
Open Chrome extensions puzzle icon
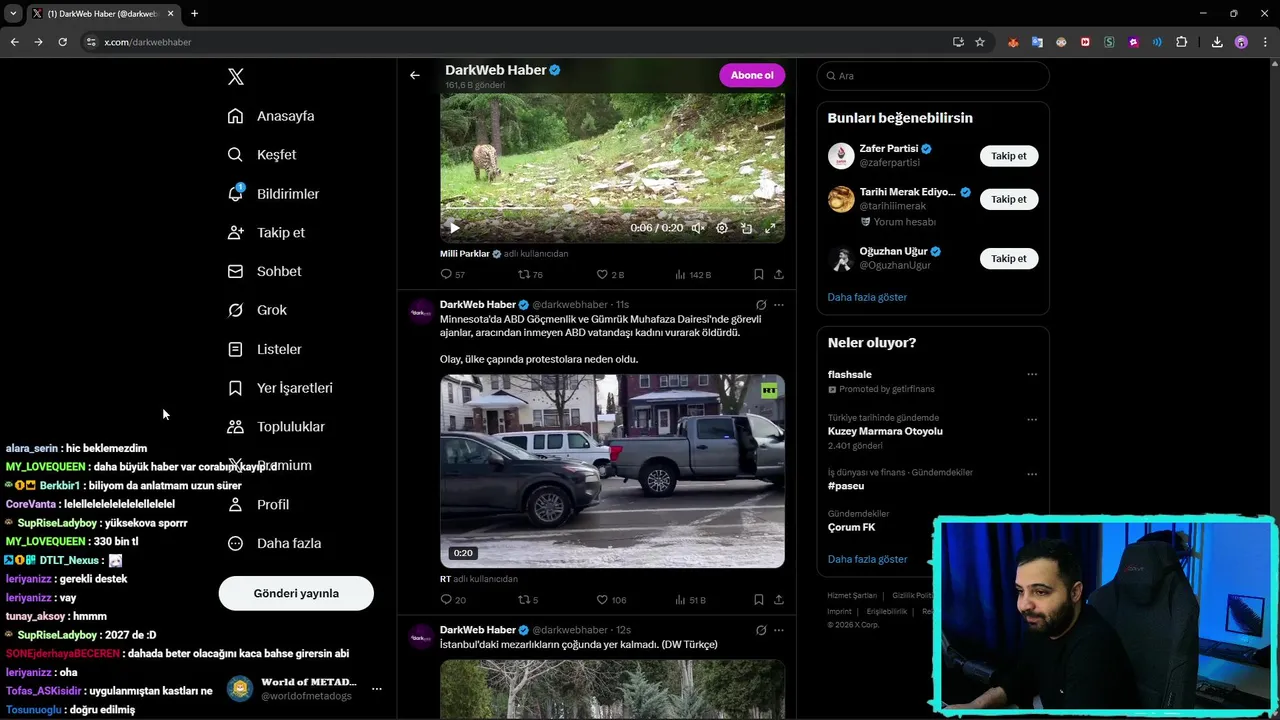point(1182,42)
